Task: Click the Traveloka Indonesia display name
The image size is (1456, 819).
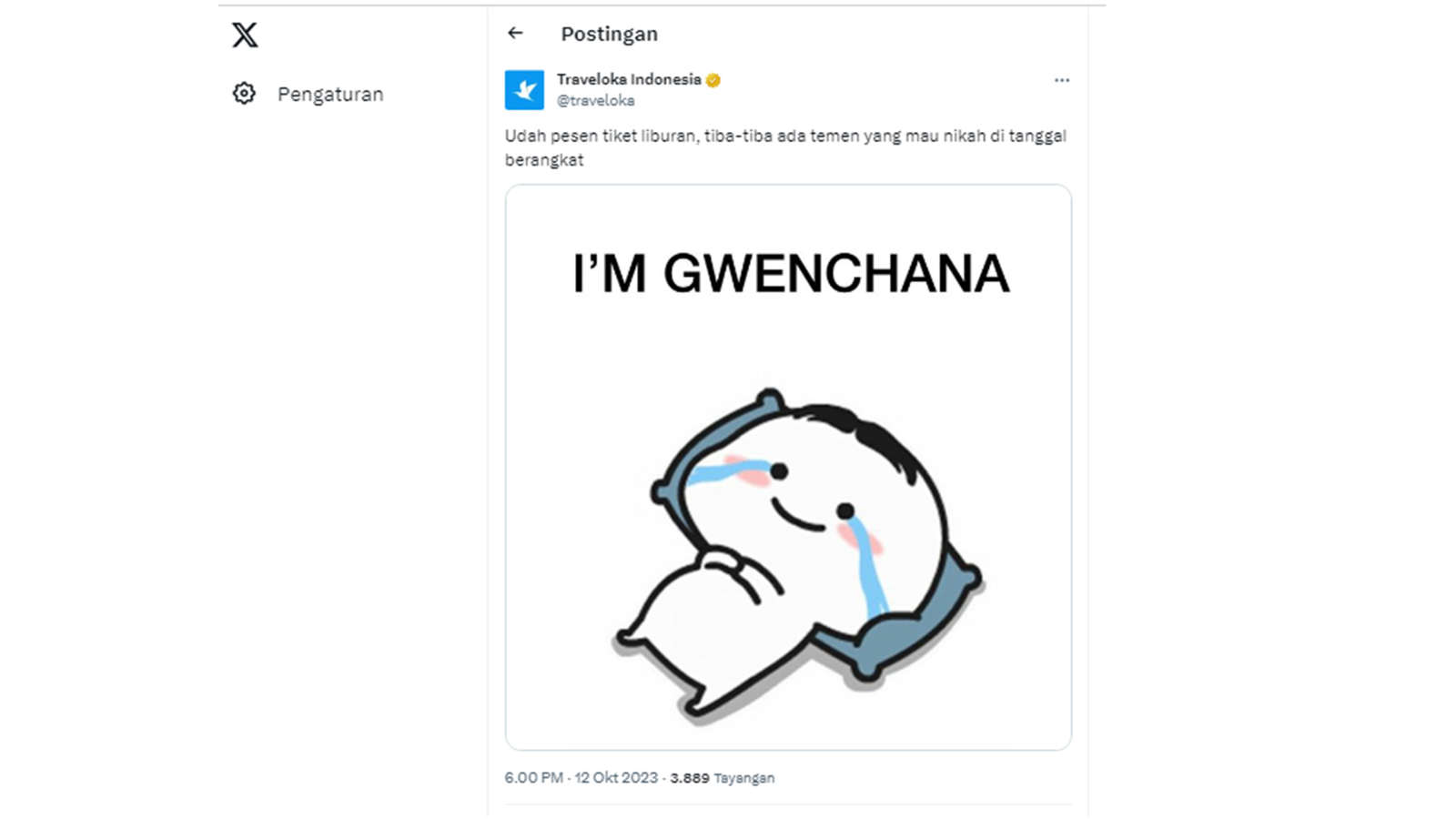Action: pyautogui.click(x=629, y=79)
